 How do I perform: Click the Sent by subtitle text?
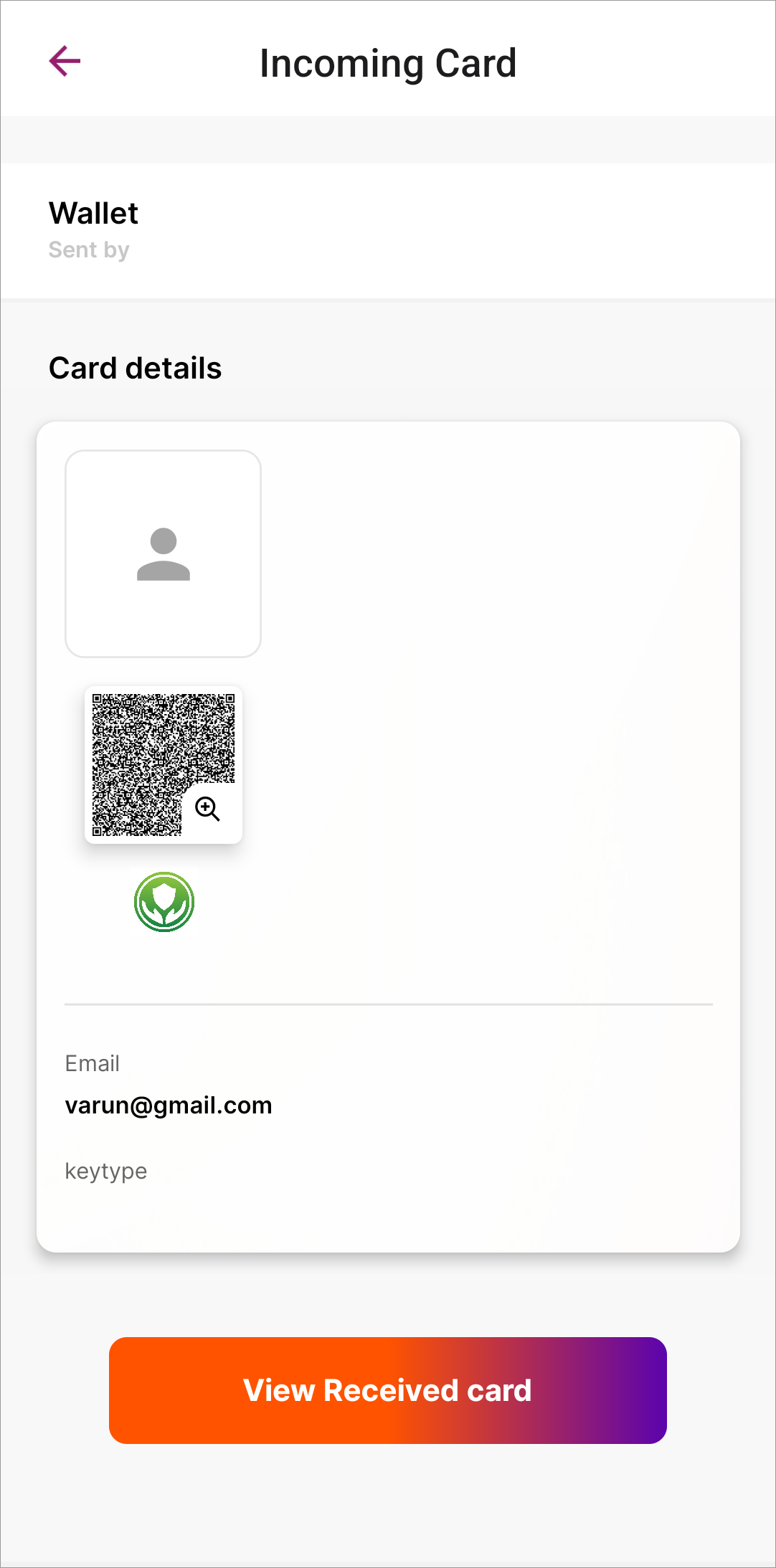point(89,250)
